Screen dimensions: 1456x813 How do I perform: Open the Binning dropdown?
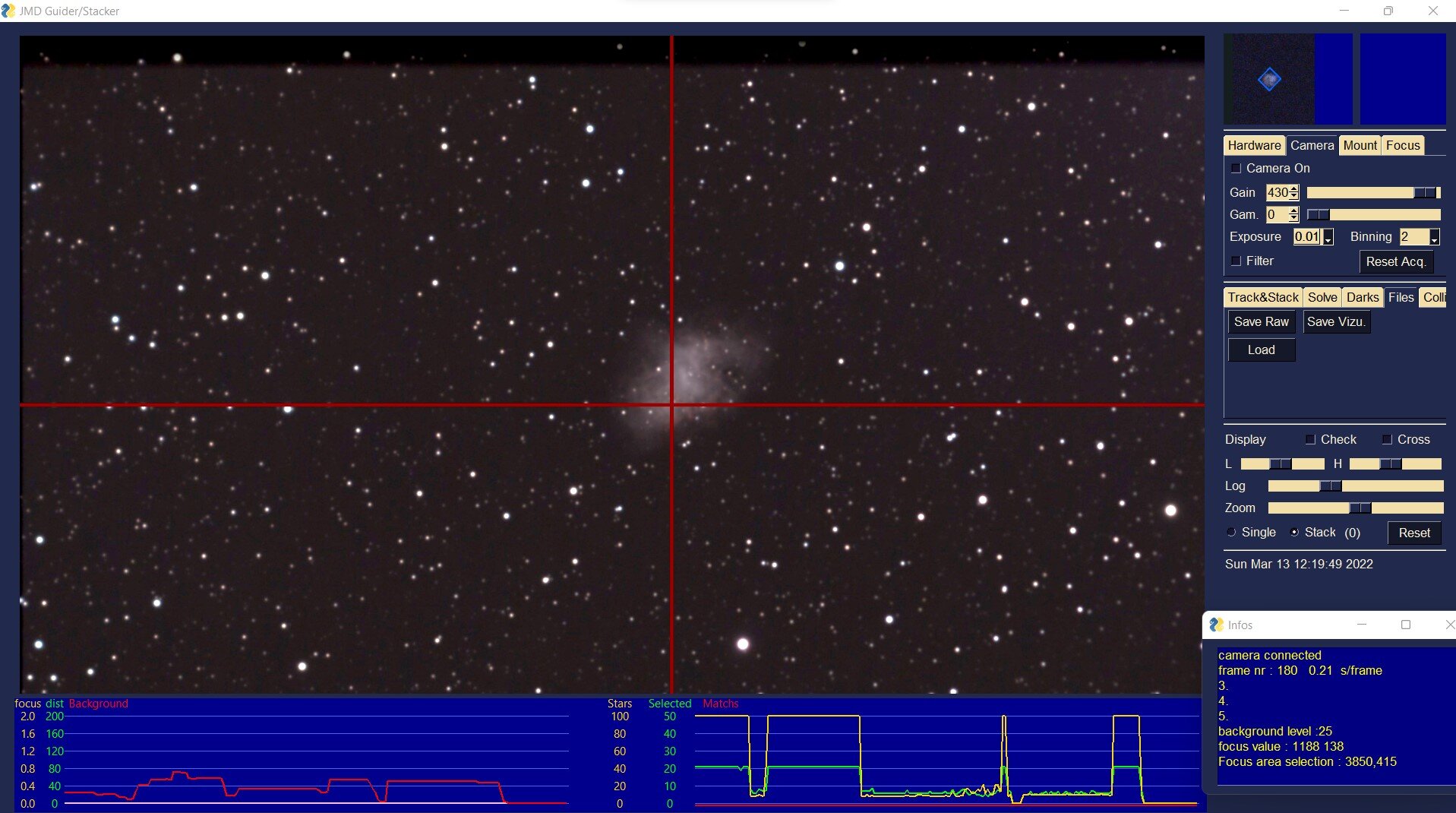[x=1434, y=237]
